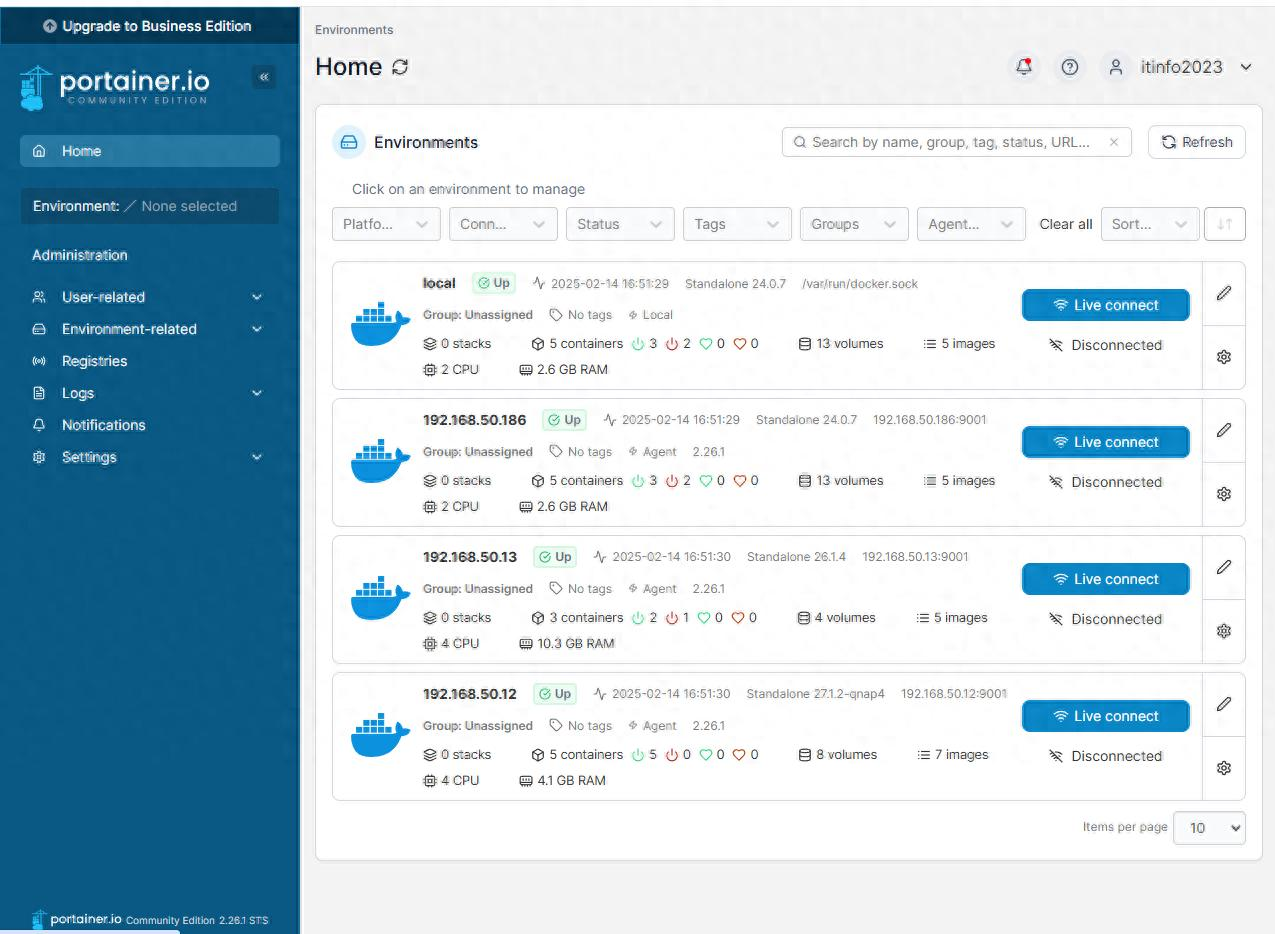
Task: Open the Platform filter dropdown
Action: coord(386,224)
